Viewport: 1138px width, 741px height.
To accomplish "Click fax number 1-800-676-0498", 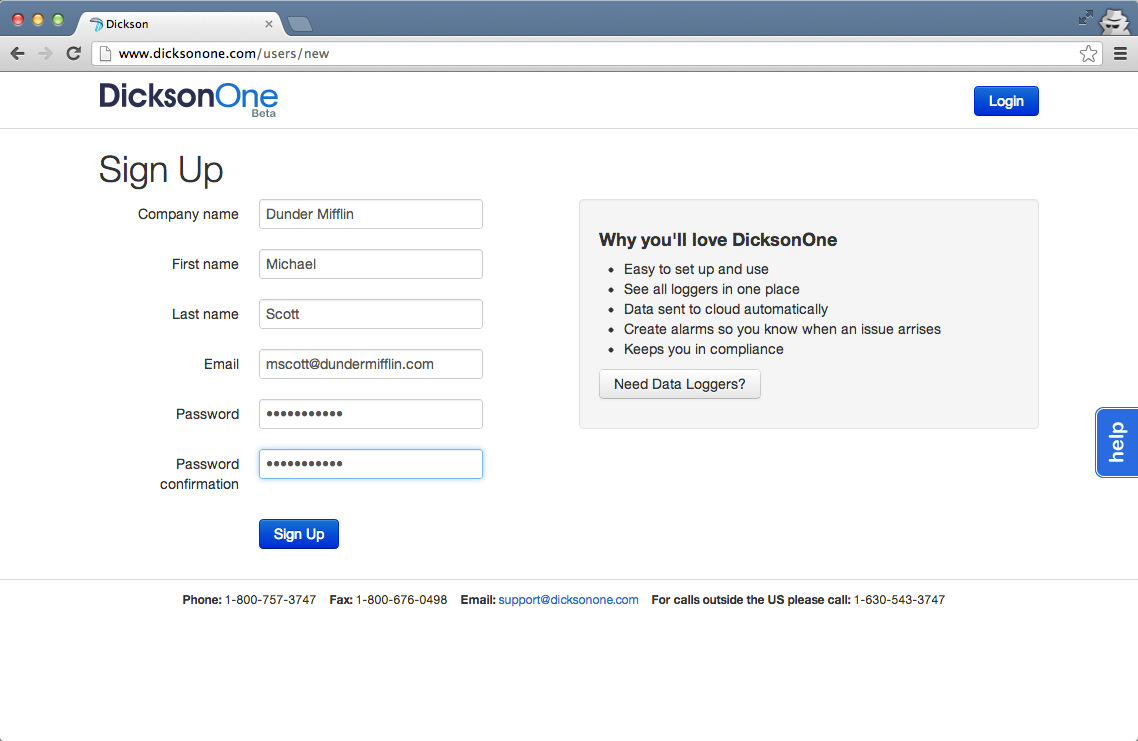I will pyautogui.click(x=401, y=599).
